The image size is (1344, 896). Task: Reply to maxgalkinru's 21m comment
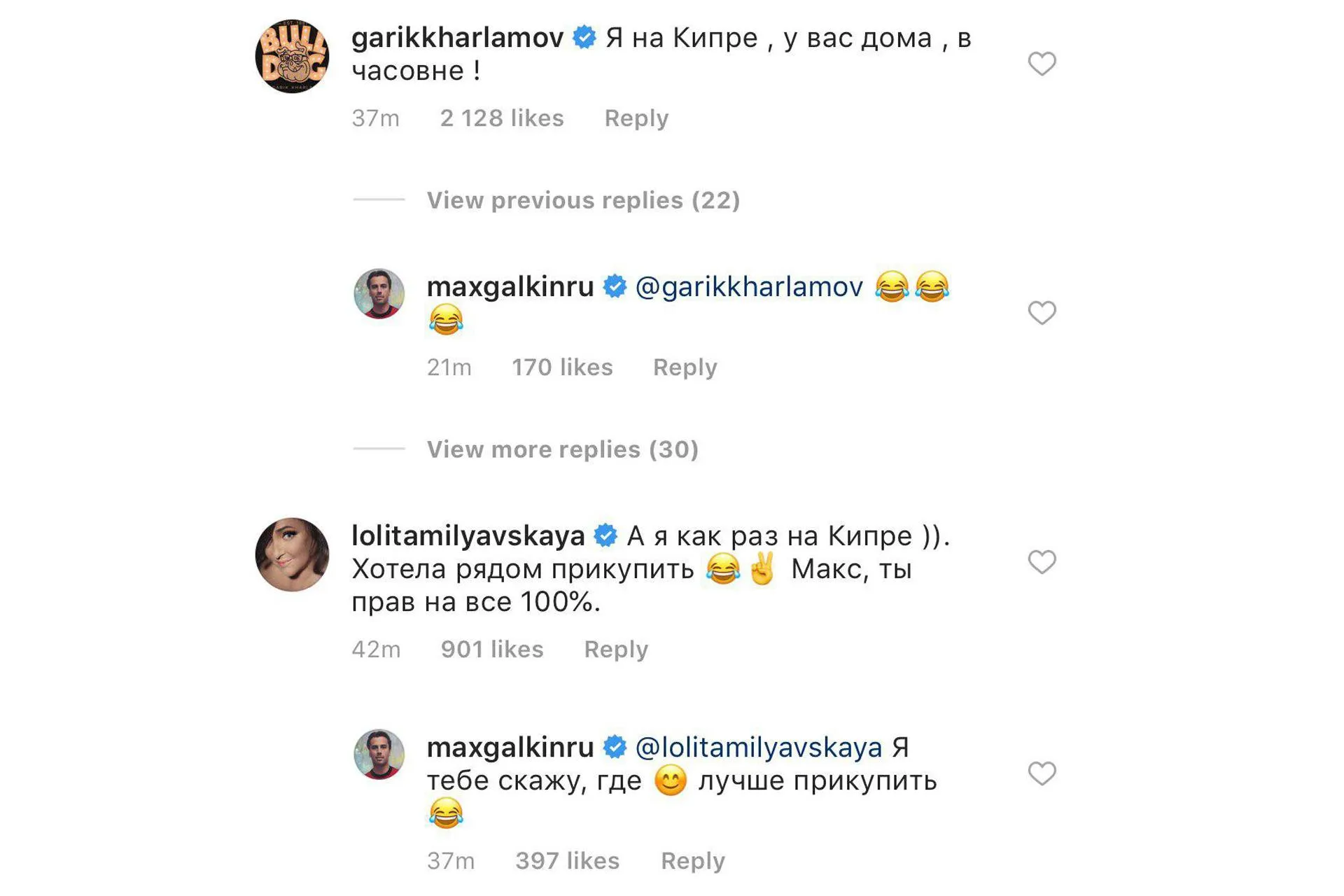(685, 367)
